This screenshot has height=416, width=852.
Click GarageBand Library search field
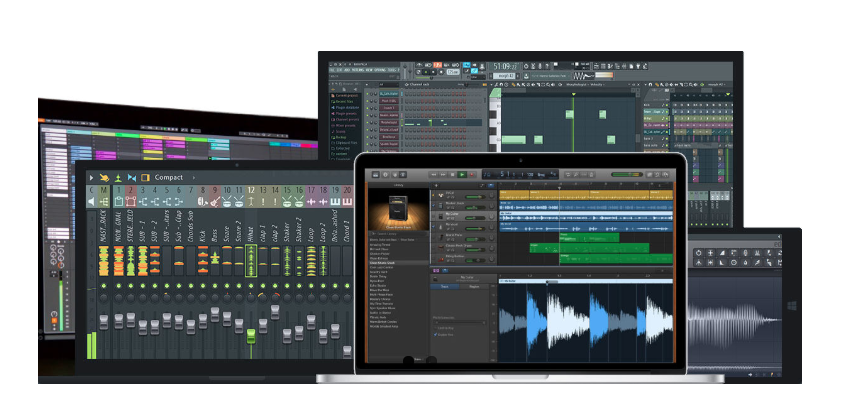tap(398, 234)
